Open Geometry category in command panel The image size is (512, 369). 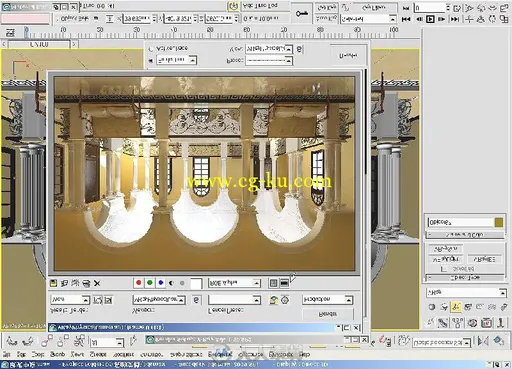pos(432,307)
